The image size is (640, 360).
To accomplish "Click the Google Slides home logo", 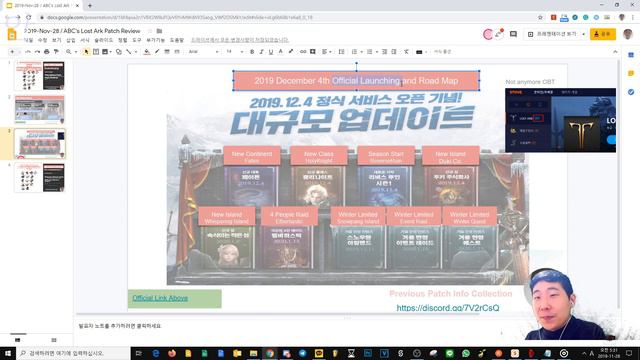I will [12, 35].
